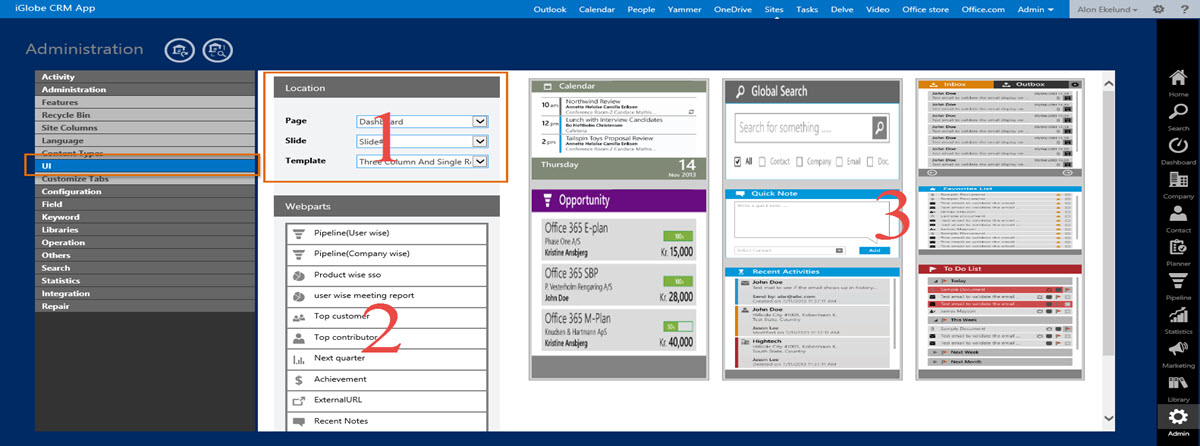The height and width of the screenshot is (446, 1200).
Task: Open Dashboard in the right sidebar
Action: tap(1178, 151)
